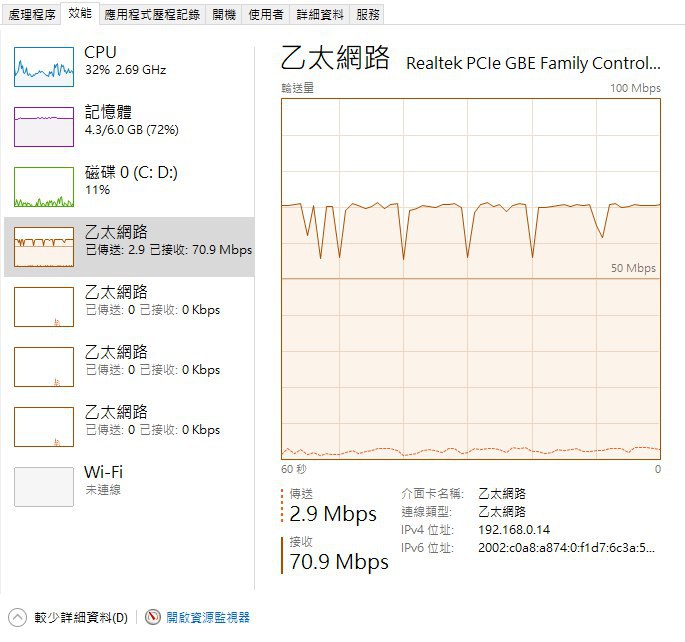Select the CPU usage graph thumbnail
This screenshot has width=685, height=642.
click(x=44, y=67)
